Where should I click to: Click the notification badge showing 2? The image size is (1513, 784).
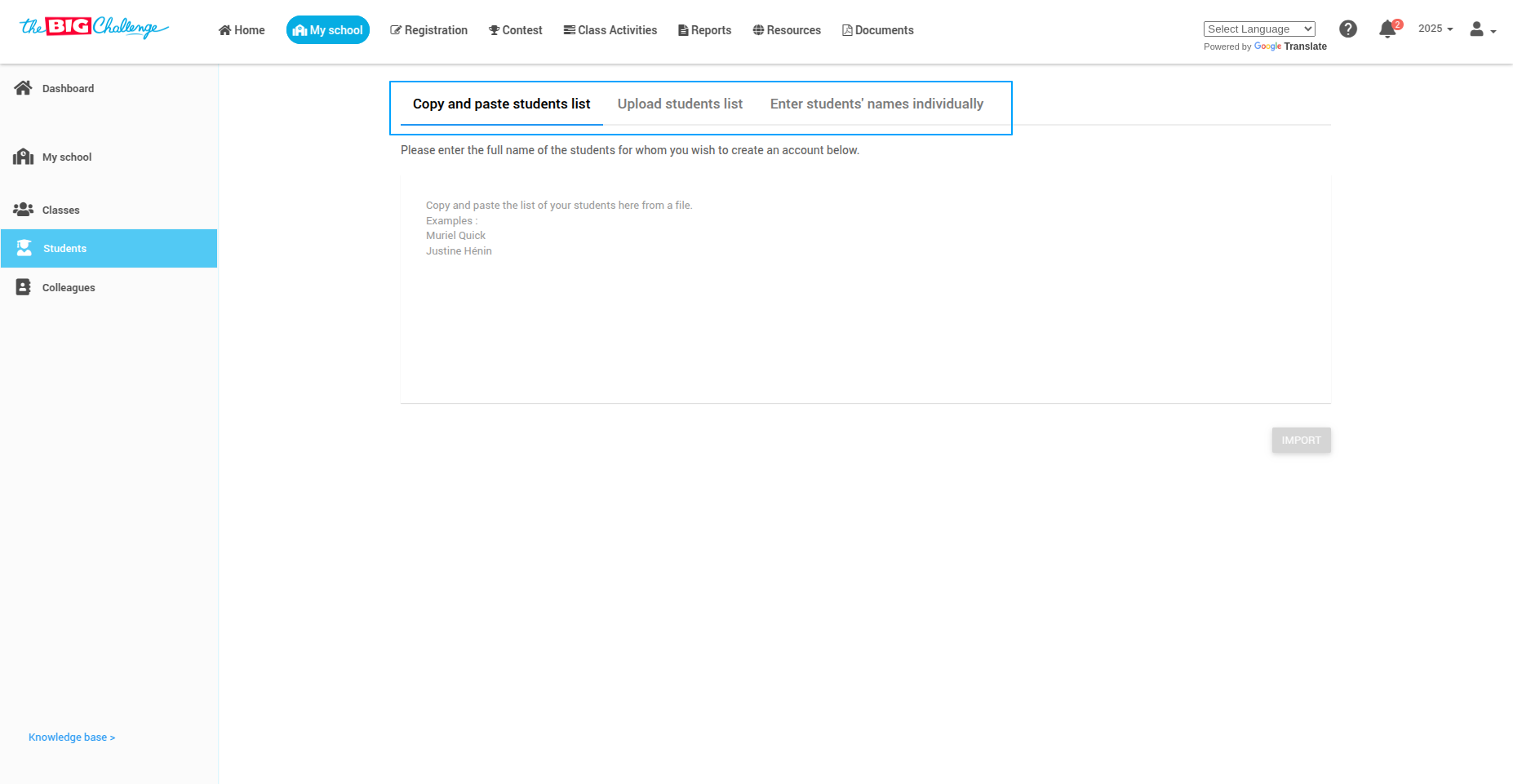1398,24
